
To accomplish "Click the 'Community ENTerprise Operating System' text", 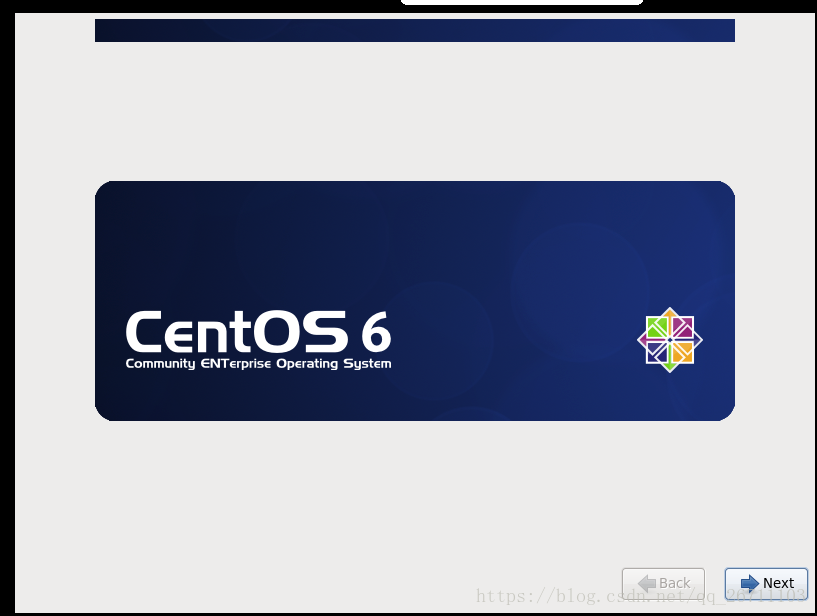I will click(258, 363).
